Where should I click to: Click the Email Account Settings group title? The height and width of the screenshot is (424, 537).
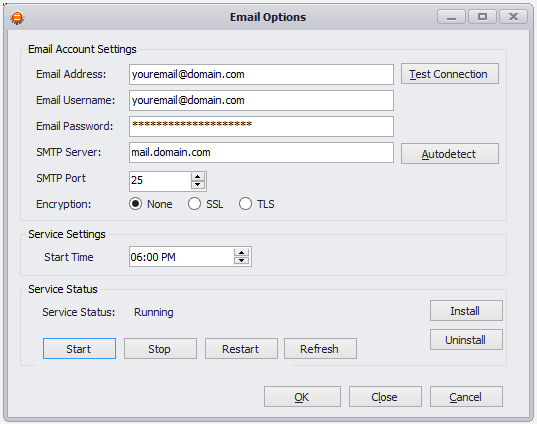click(x=82, y=49)
